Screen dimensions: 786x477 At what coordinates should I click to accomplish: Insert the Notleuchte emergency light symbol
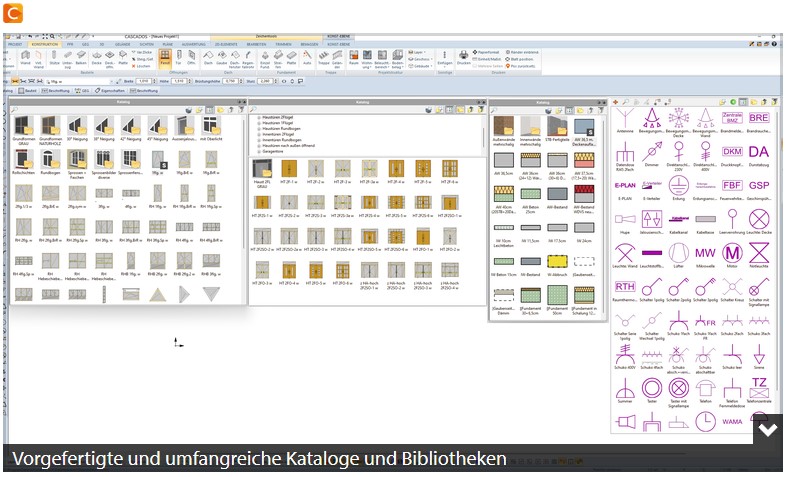(759, 256)
